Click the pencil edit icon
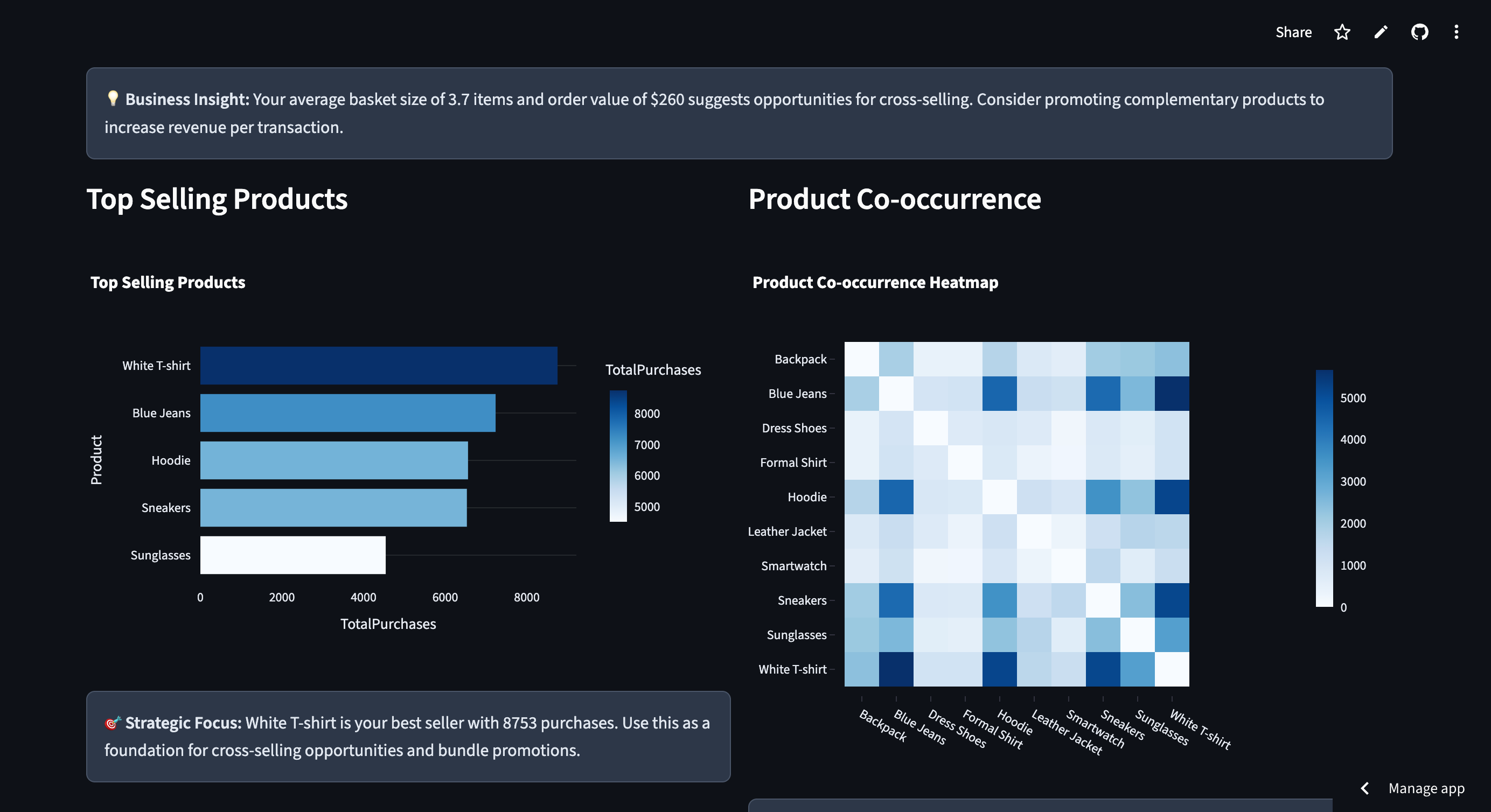This screenshot has height=812, width=1491. tap(1381, 32)
